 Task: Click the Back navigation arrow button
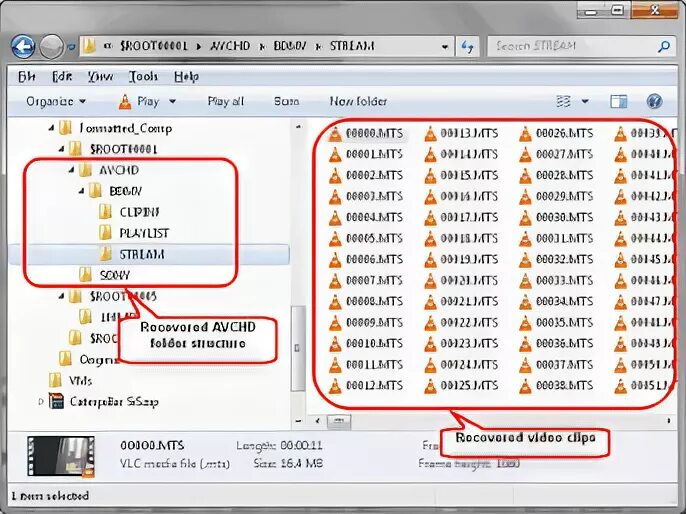(x=22, y=46)
